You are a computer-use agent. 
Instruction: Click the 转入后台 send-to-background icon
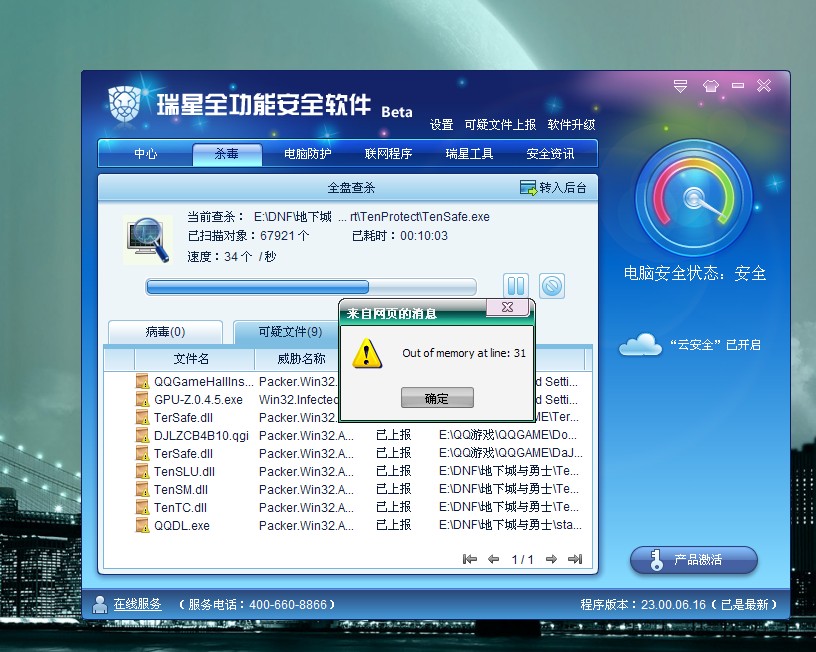(x=528, y=188)
